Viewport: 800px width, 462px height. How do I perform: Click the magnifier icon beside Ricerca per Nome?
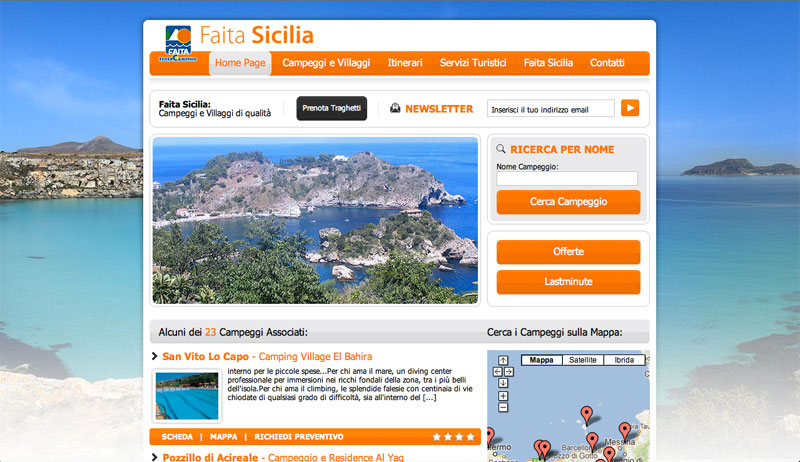pyautogui.click(x=501, y=149)
